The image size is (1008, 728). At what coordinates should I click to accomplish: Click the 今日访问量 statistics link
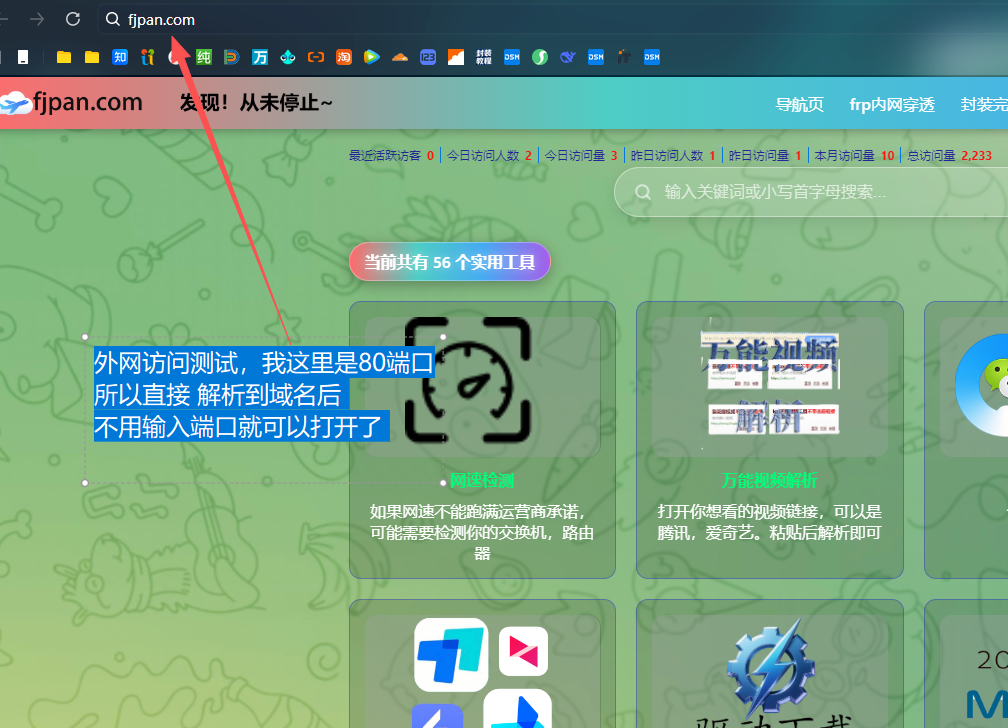(x=583, y=155)
